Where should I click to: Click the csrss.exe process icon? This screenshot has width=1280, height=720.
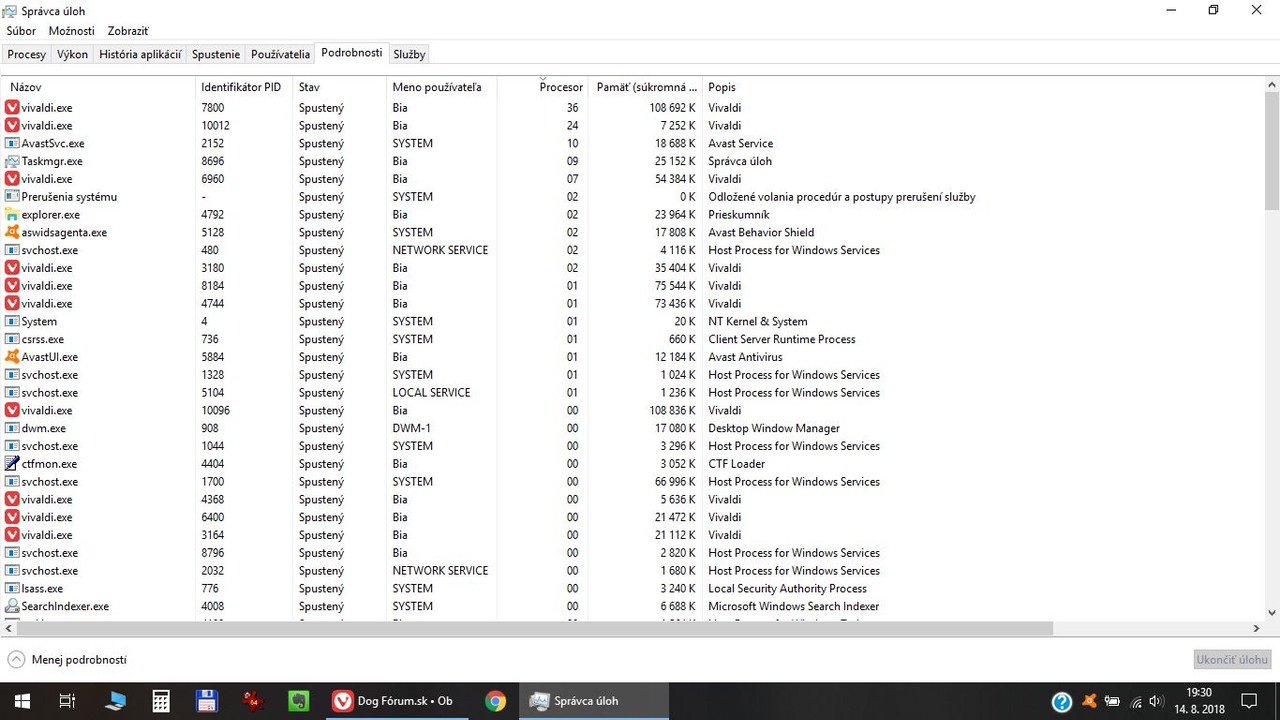pos(12,339)
